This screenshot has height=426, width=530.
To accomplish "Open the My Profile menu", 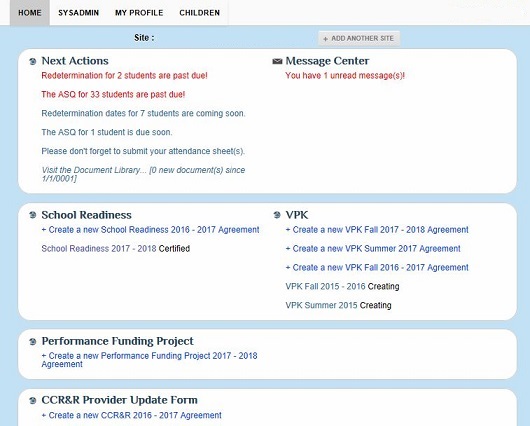I will pos(139,13).
